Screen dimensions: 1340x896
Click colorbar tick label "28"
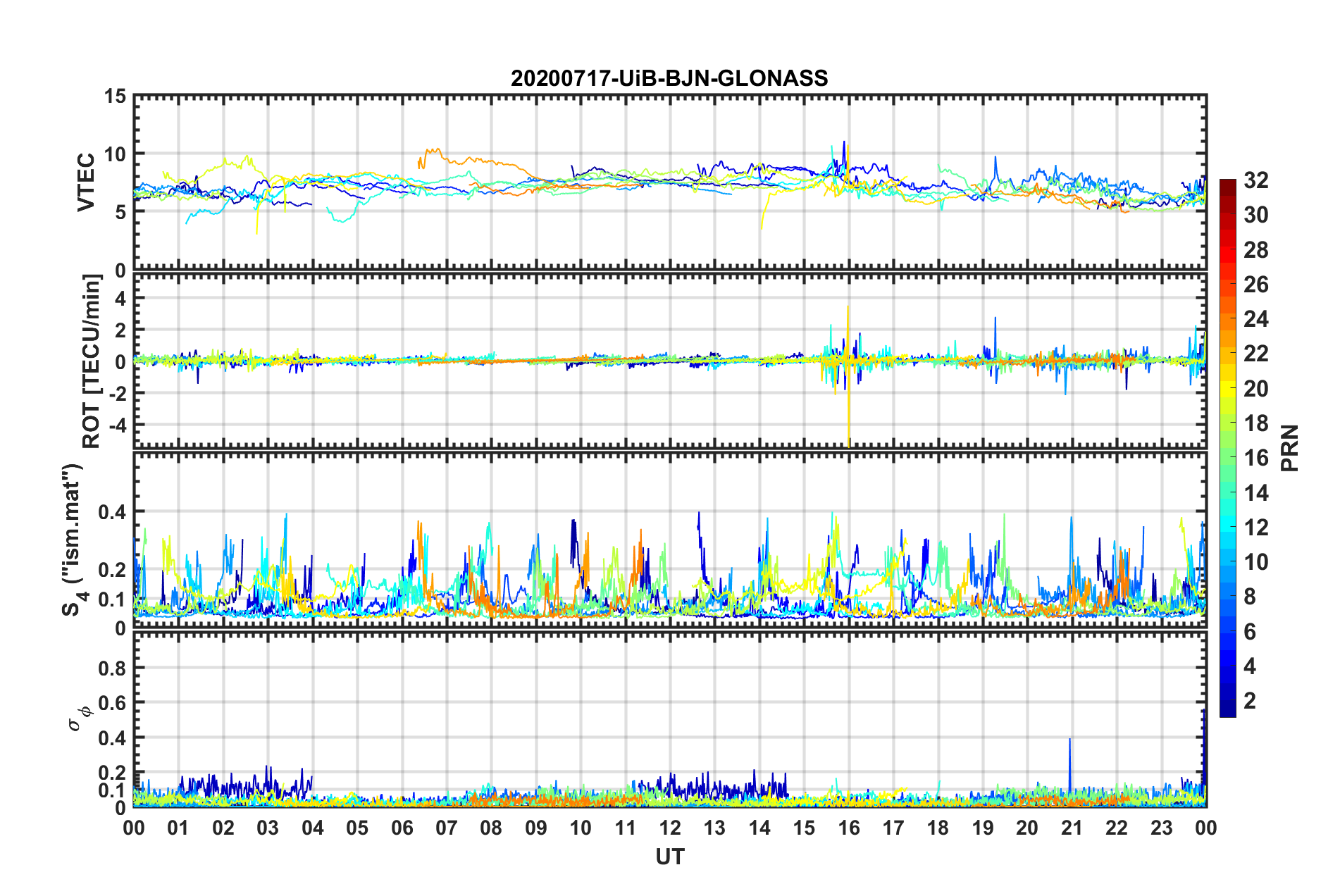point(1256,250)
